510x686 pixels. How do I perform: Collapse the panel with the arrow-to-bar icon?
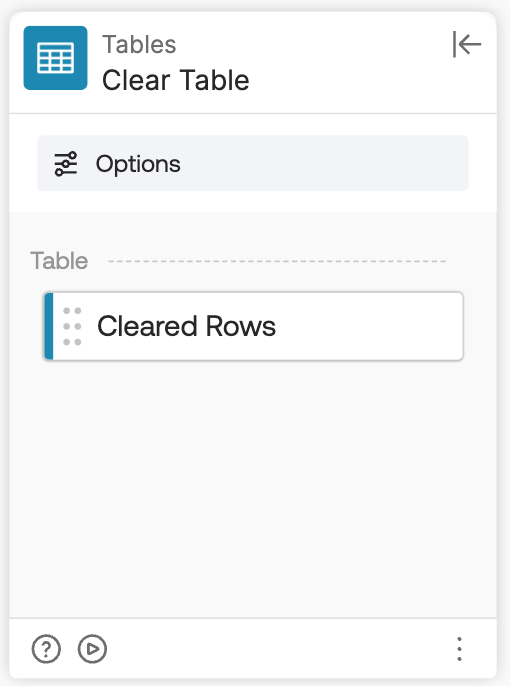click(467, 44)
